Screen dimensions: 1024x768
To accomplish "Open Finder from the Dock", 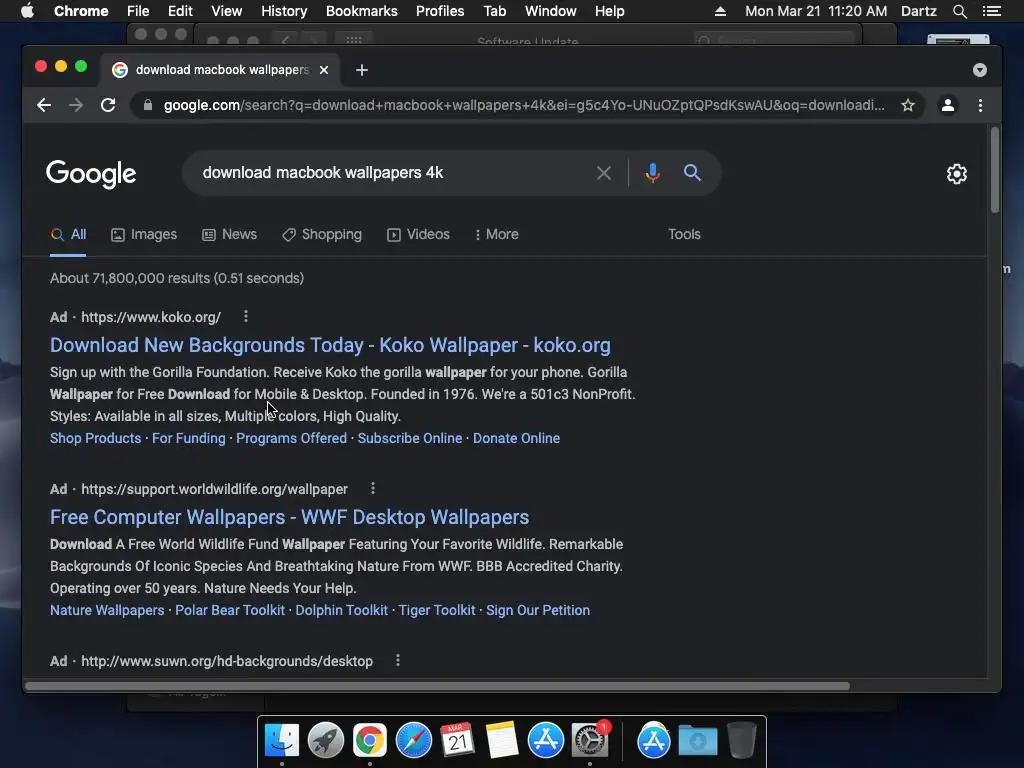I will pyautogui.click(x=282, y=741).
